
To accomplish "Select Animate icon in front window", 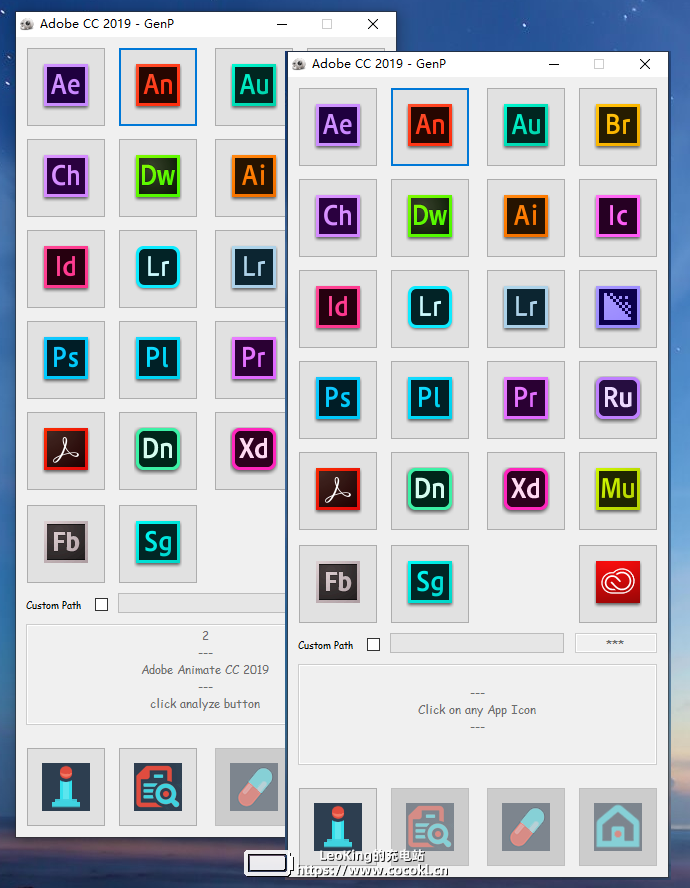I will coord(429,126).
